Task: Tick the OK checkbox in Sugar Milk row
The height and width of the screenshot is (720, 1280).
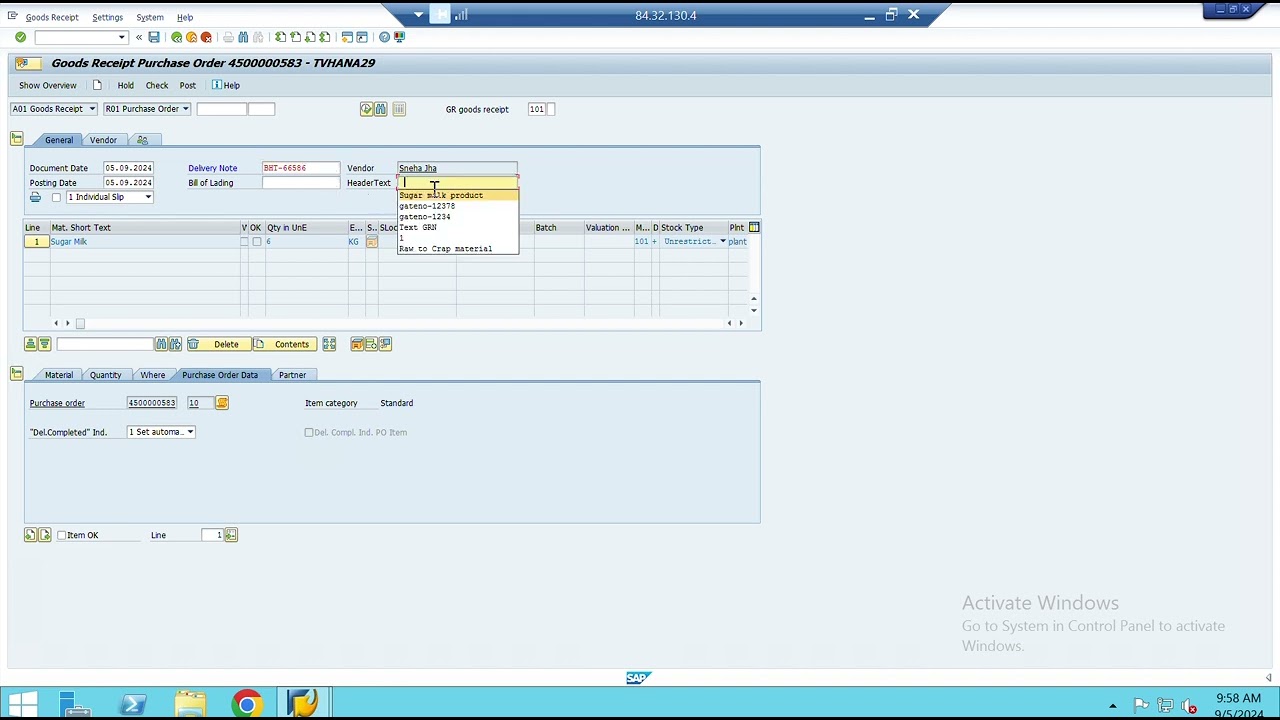Action: click(x=257, y=242)
